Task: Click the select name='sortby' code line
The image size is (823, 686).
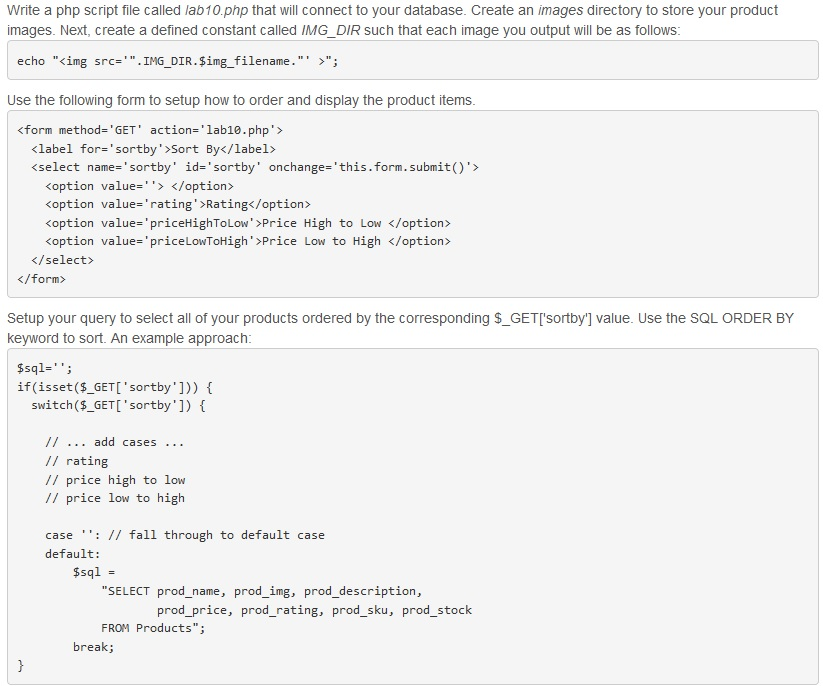Action: click(x=255, y=167)
